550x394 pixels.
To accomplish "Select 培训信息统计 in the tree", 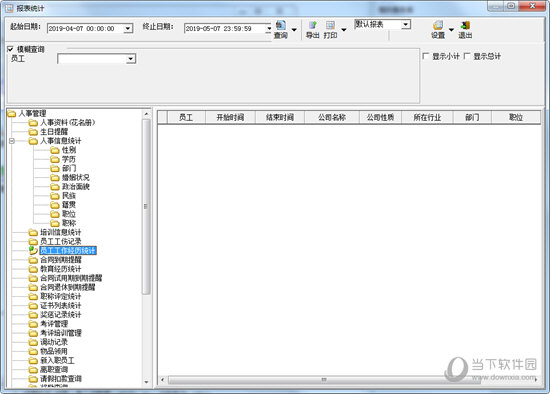I will point(55,232).
